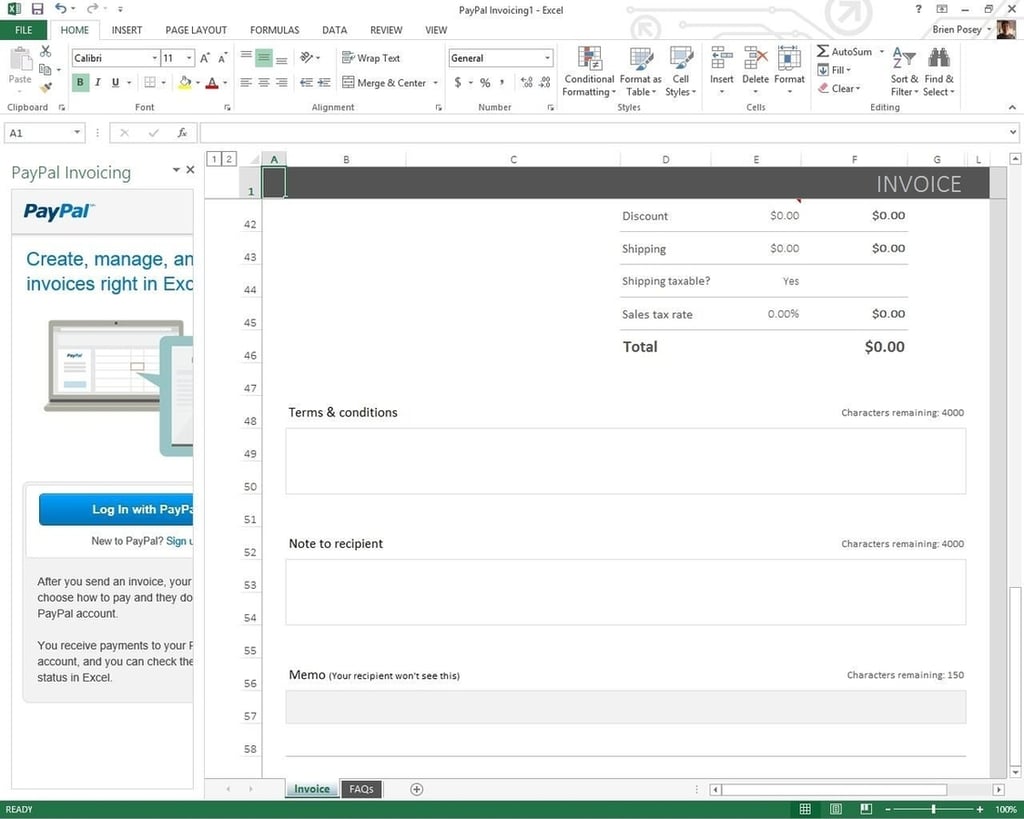Image resolution: width=1024 pixels, height=819 pixels.
Task: Click the zoom out minus button
Action: tap(888, 809)
